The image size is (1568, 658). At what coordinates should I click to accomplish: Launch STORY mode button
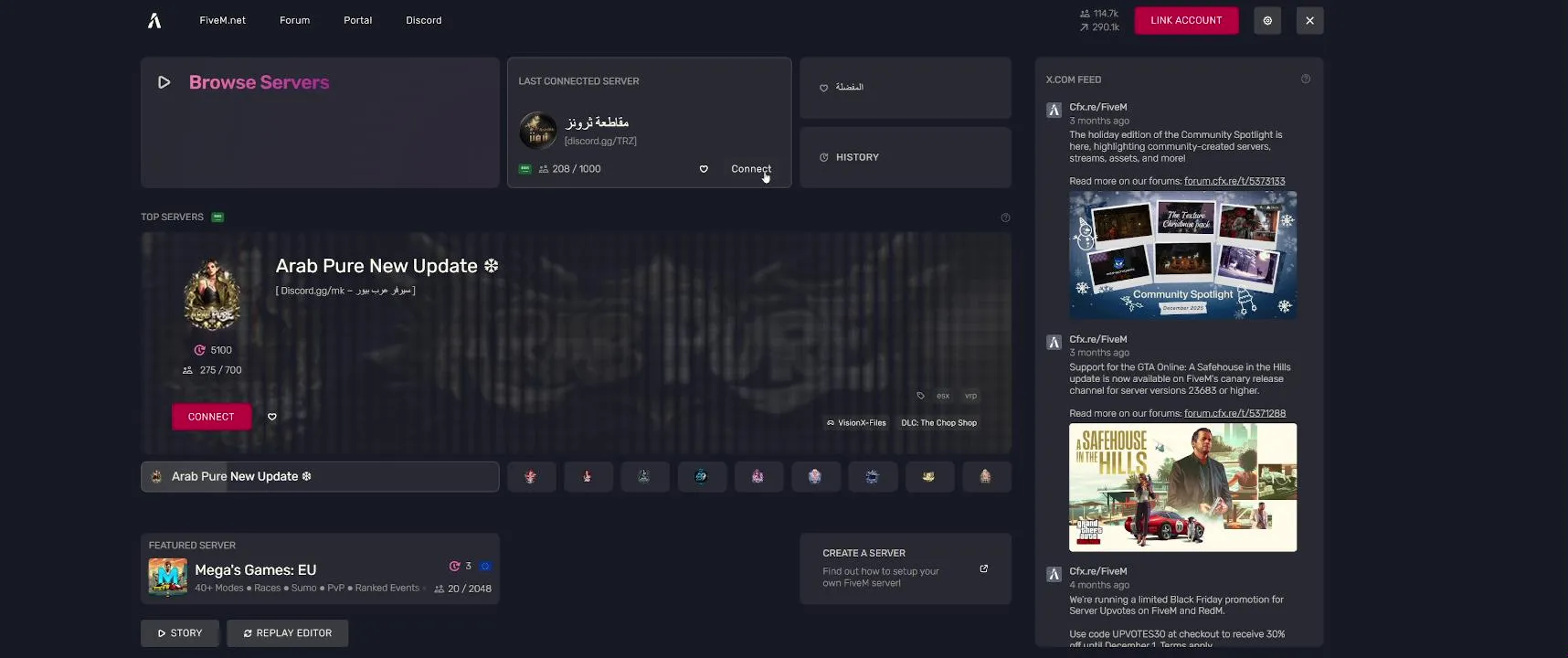(x=180, y=633)
